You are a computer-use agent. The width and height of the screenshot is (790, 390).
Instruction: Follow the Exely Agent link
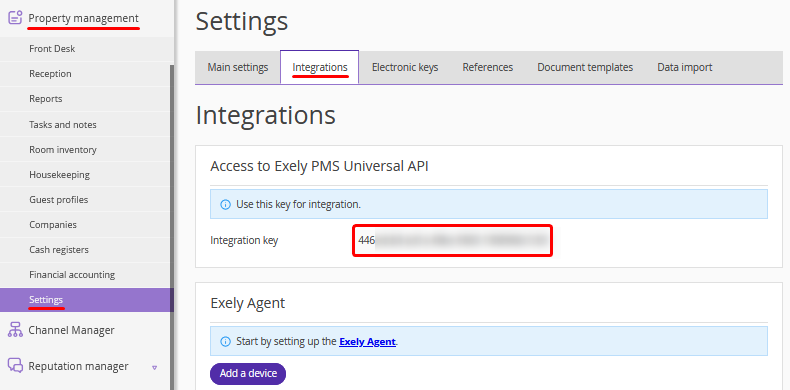tap(367, 341)
